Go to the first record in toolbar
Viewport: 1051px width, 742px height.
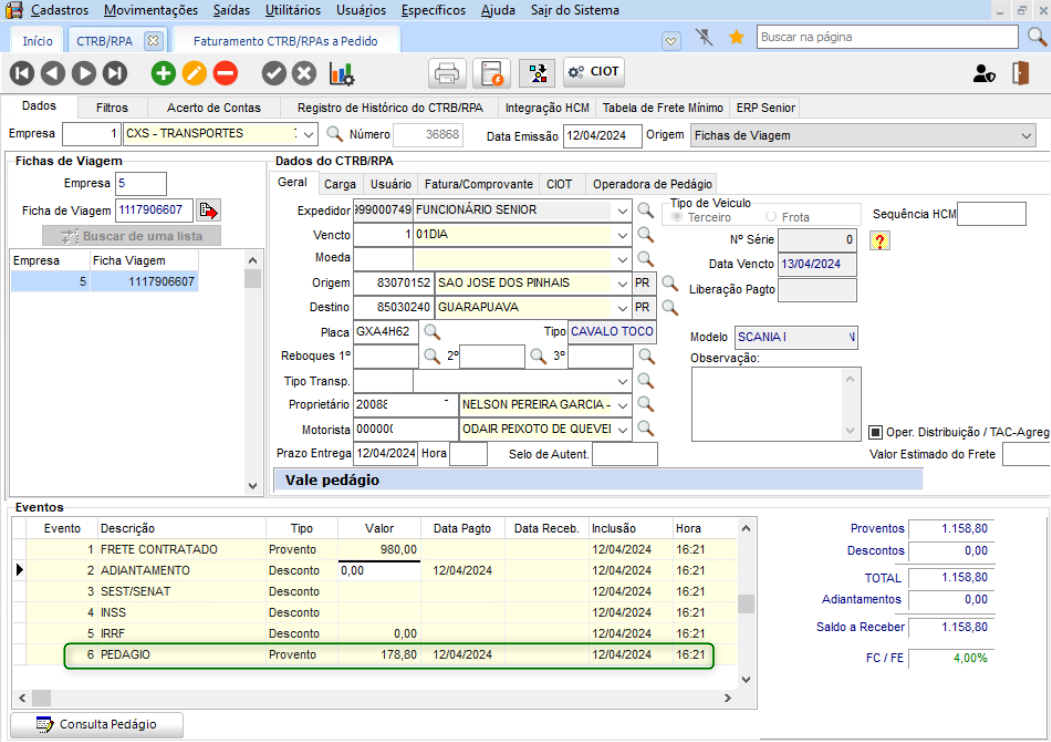(x=22, y=73)
